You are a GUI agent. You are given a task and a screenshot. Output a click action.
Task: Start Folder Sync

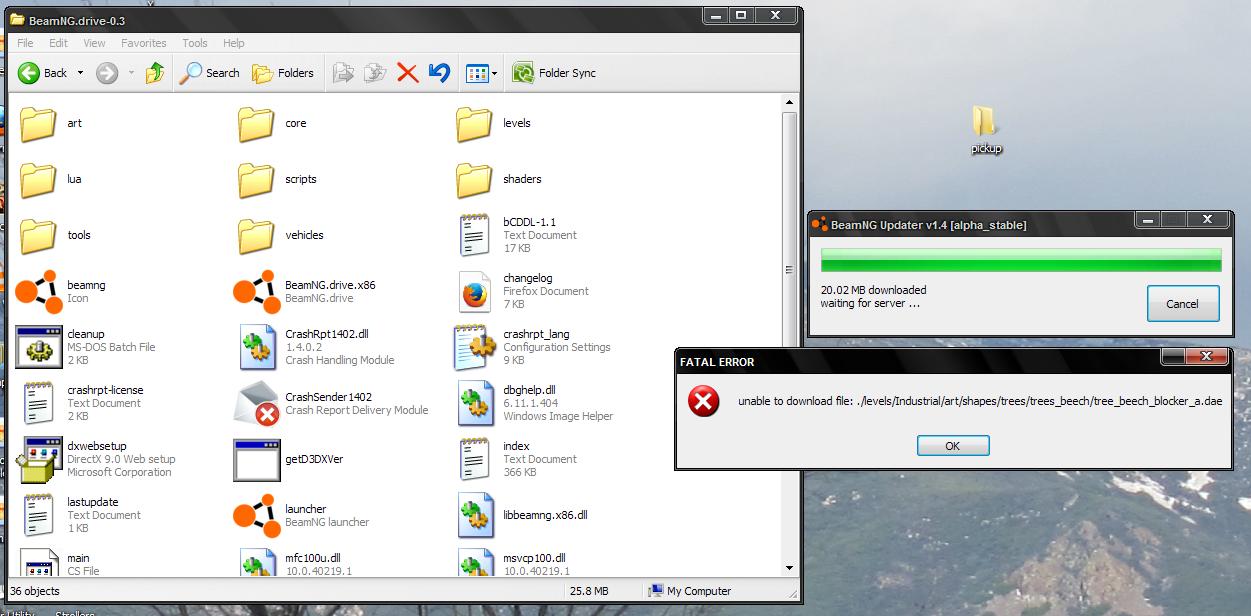point(554,73)
